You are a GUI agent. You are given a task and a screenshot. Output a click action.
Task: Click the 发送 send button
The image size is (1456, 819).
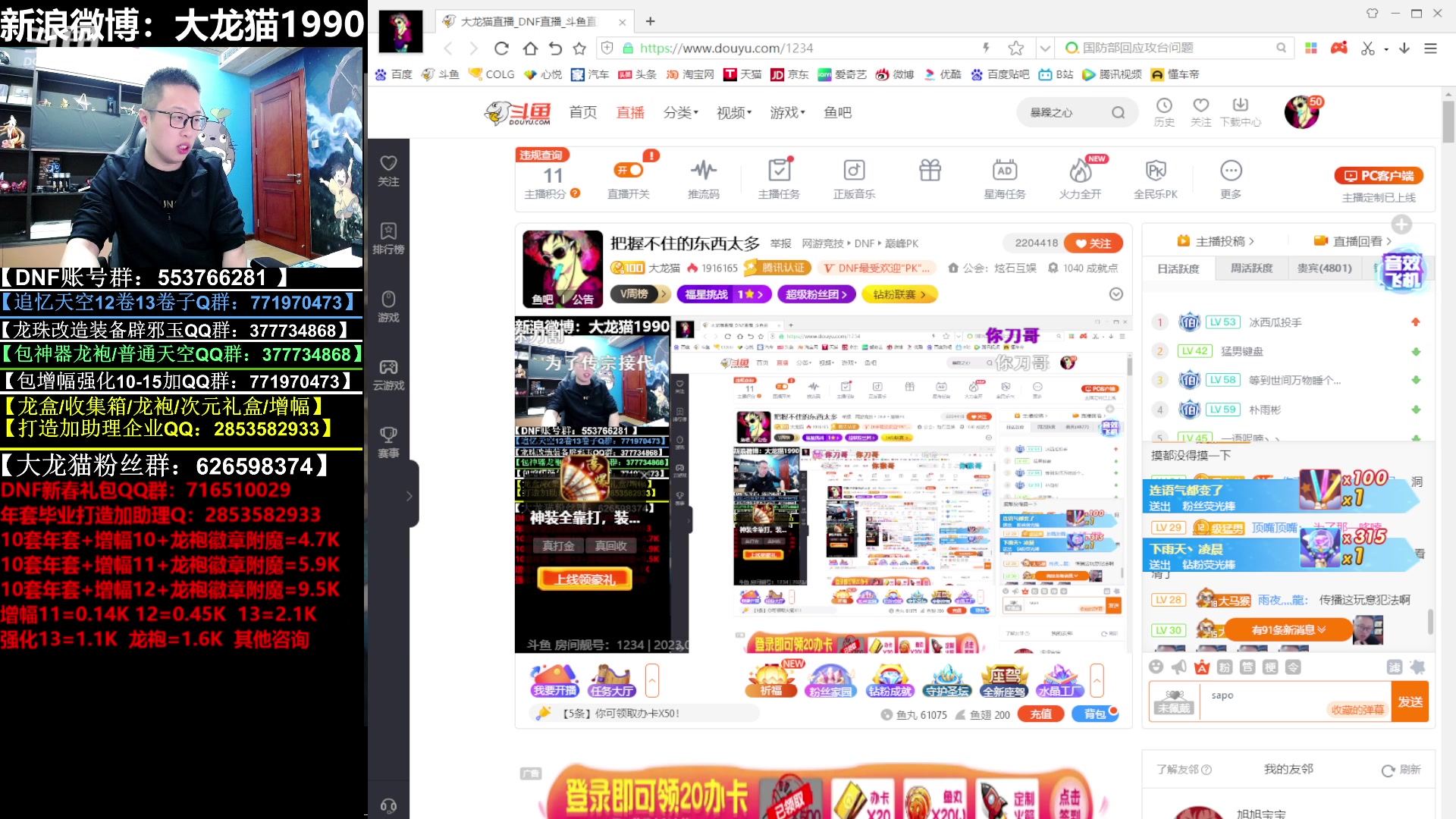click(1410, 701)
